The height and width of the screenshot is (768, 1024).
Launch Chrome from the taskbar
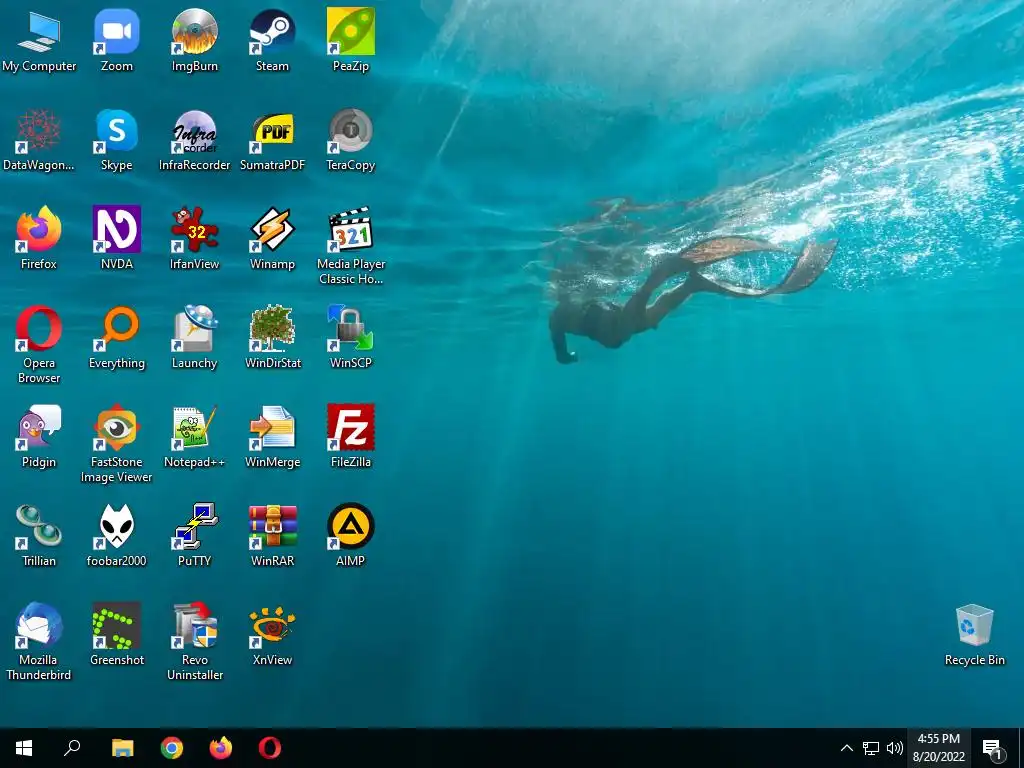pos(172,748)
